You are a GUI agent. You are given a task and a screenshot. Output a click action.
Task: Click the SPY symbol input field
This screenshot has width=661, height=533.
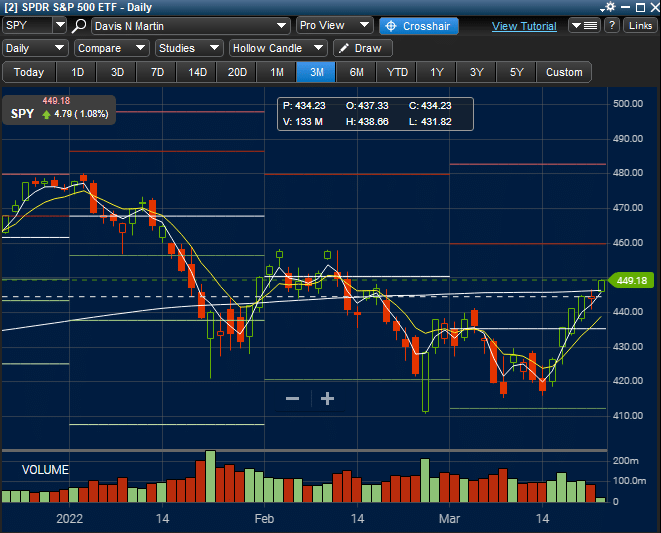tap(28, 25)
